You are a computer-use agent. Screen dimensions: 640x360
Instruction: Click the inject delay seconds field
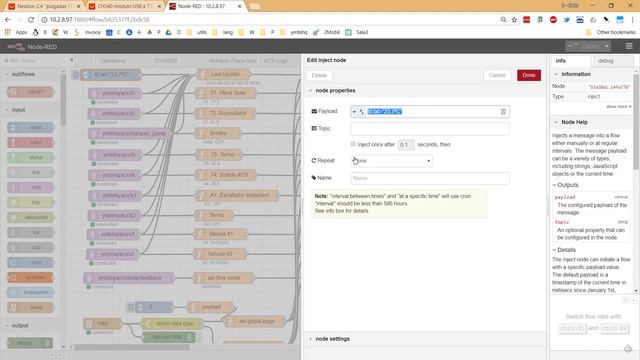[406, 144]
